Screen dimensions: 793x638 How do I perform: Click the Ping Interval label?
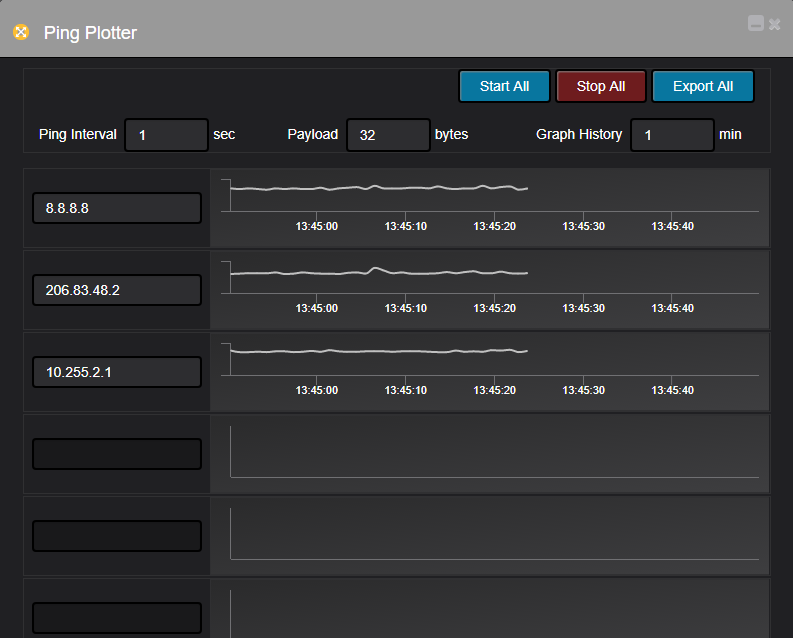[78, 134]
